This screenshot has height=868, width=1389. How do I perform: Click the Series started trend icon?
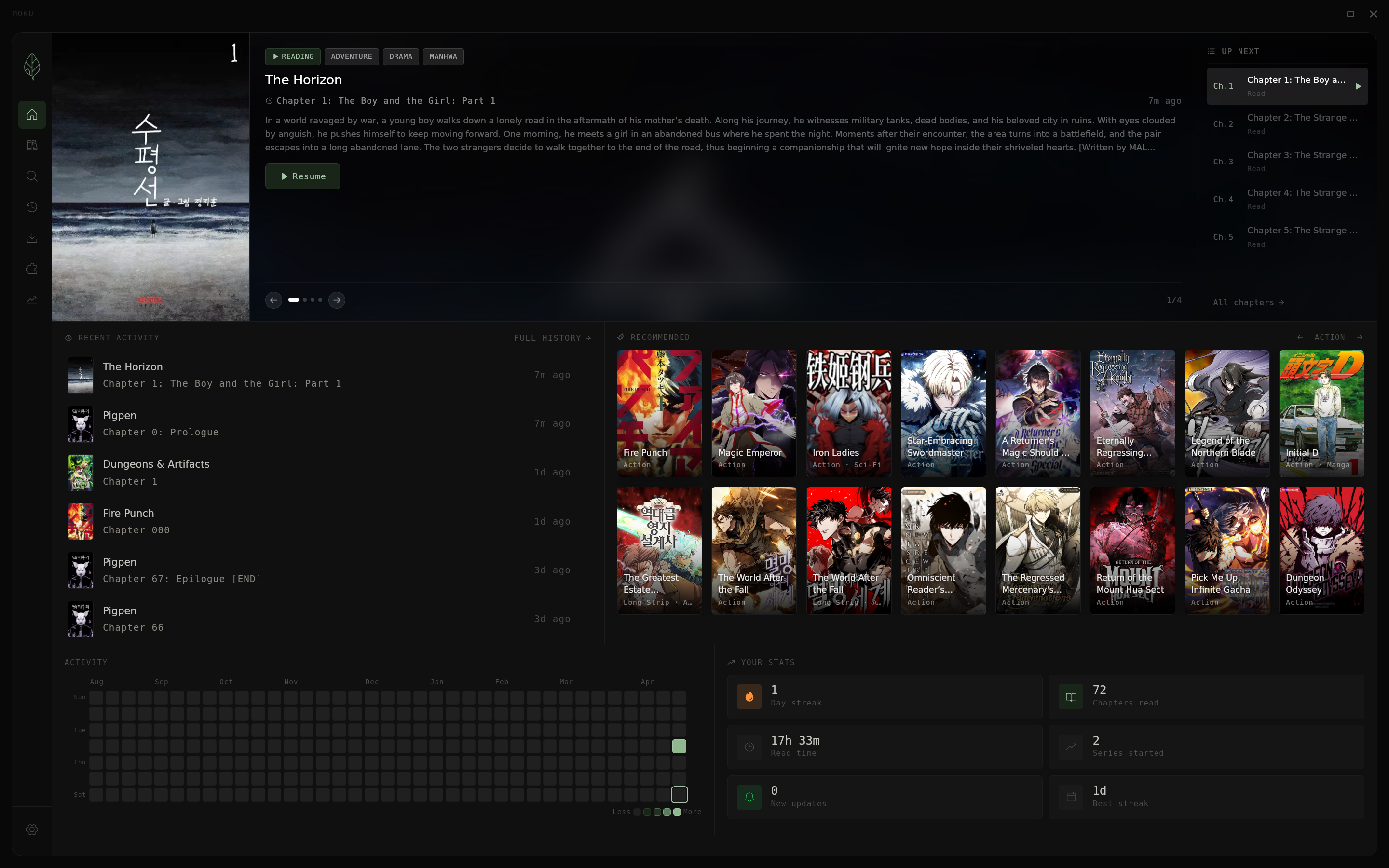(x=1071, y=747)
